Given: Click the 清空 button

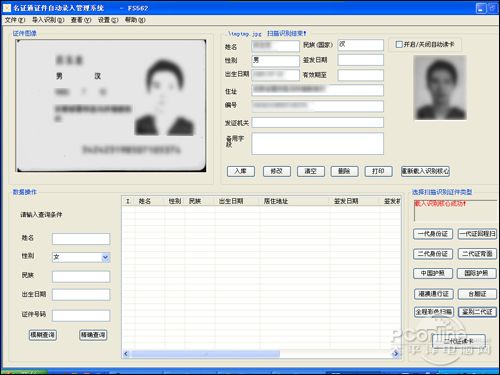Looking at the screenshot, I should 311,171.
